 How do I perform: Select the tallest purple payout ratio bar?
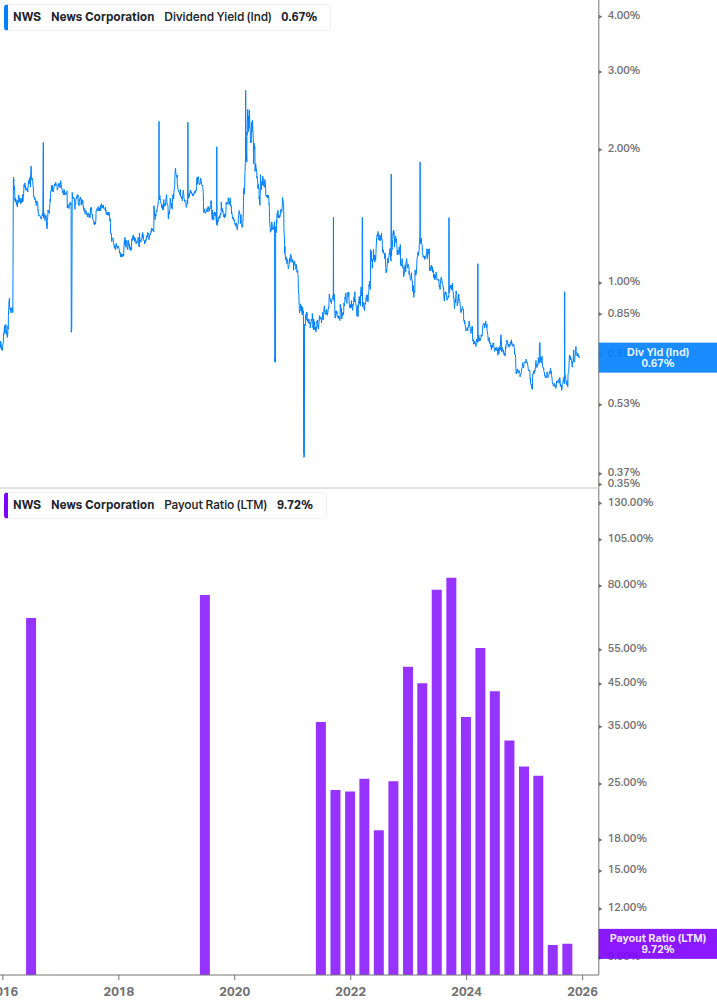tap(451, 775)
